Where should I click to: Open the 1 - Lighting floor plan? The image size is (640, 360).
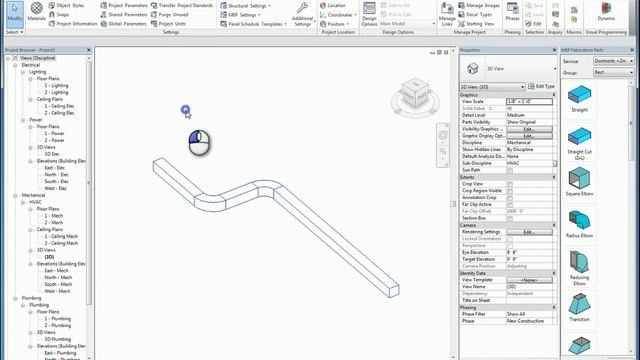pos(56,85)
